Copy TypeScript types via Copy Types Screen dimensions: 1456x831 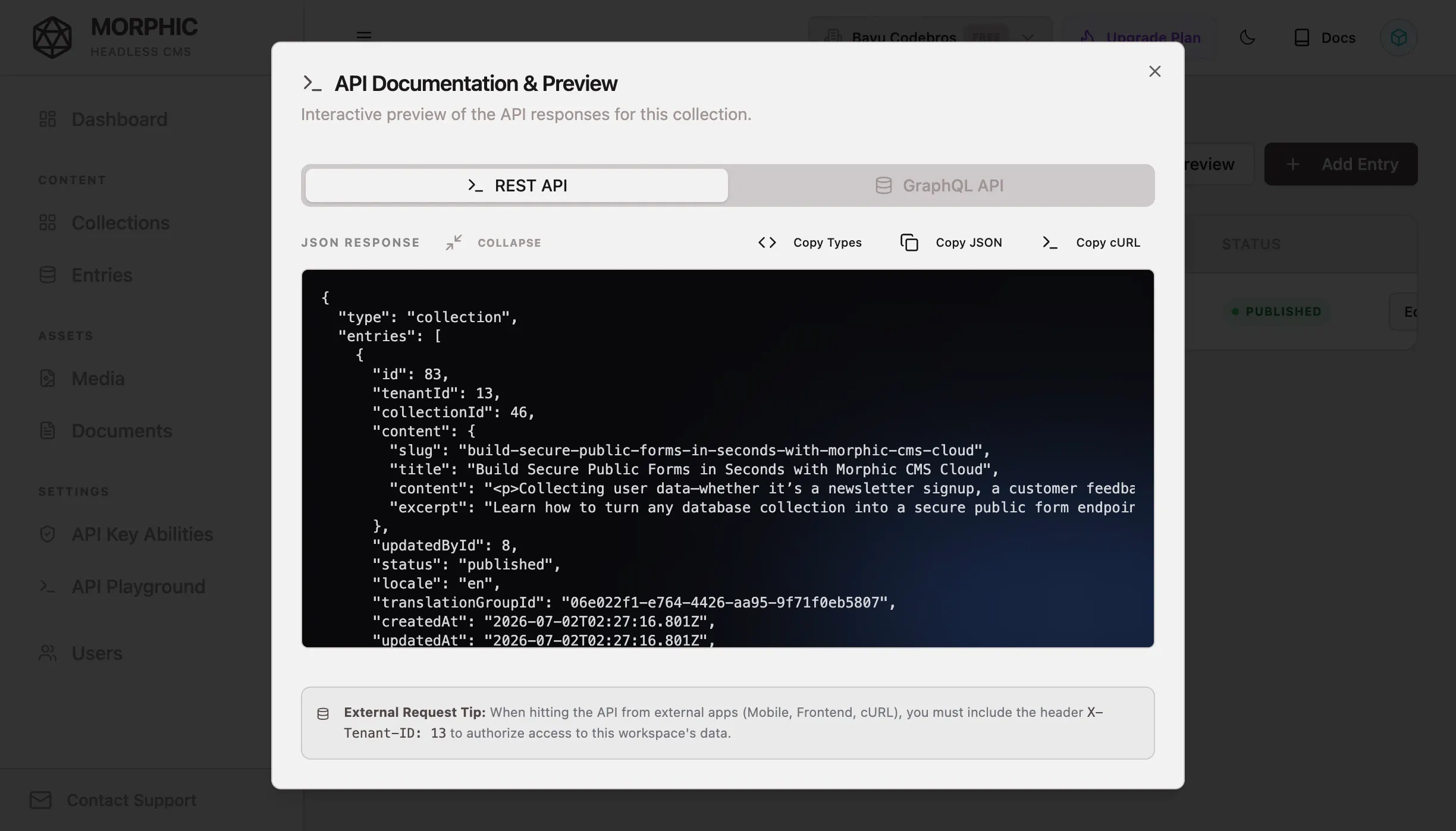click(810, 243)
